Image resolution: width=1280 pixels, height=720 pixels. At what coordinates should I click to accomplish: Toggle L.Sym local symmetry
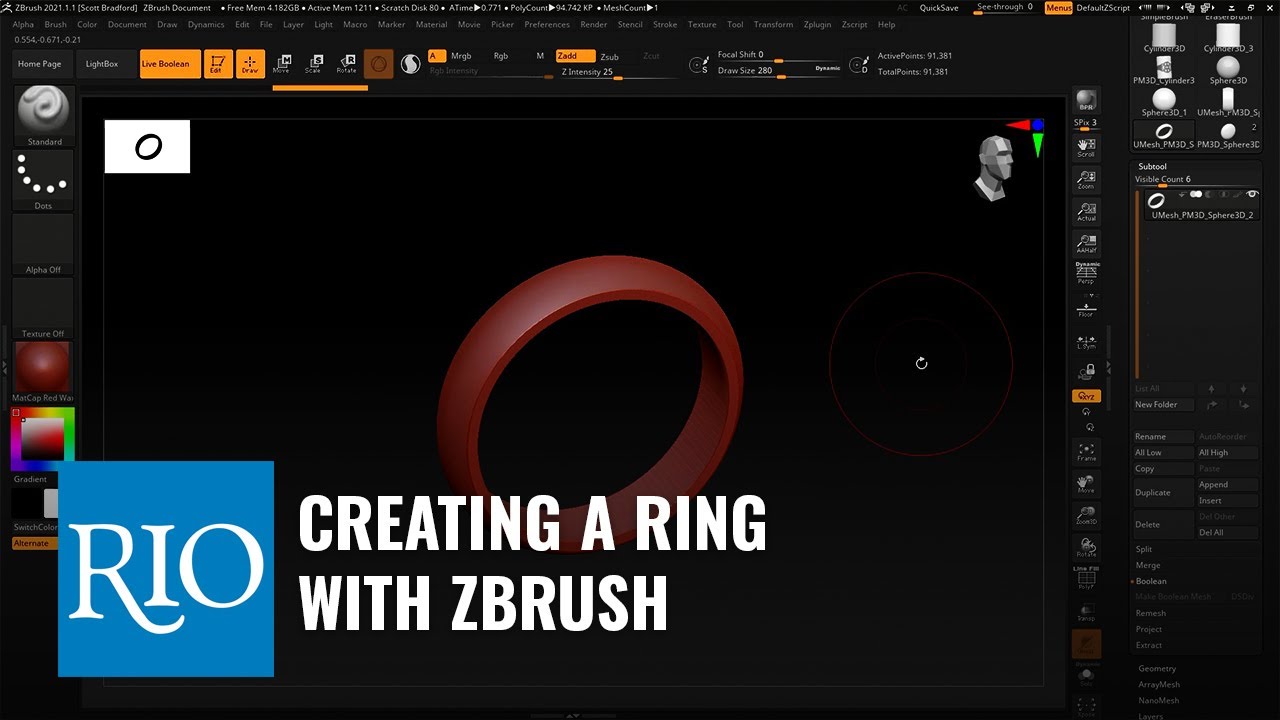pyautogui.click(x=1086, y=341)
